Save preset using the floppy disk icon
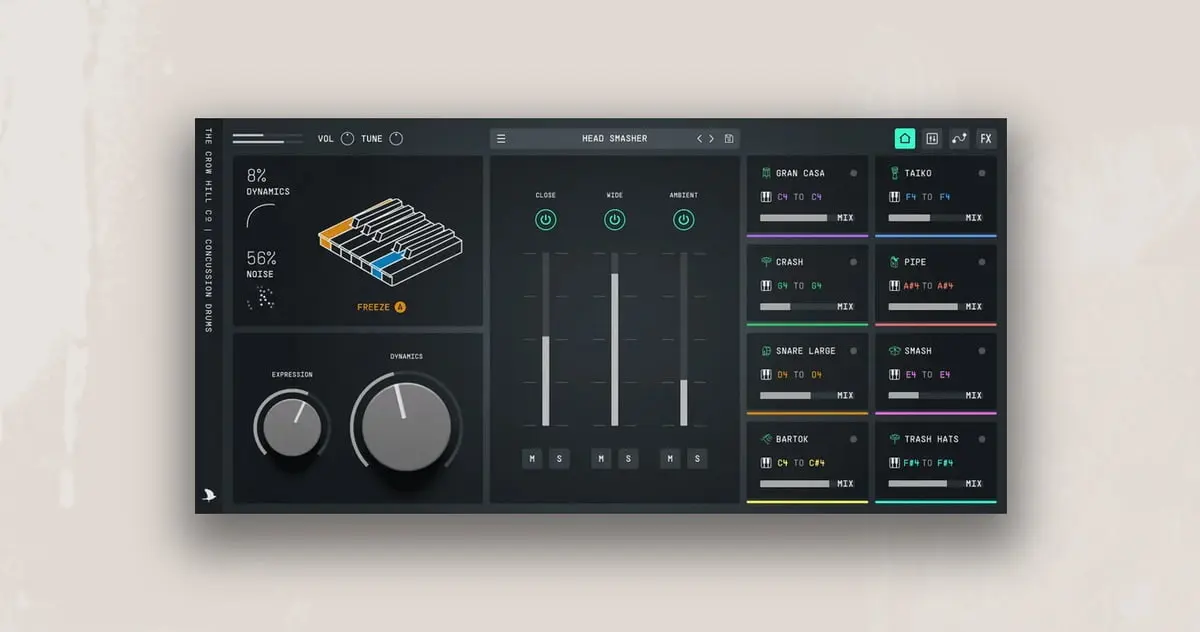Viewport: 1200px width, 632px height. (729, 139)
